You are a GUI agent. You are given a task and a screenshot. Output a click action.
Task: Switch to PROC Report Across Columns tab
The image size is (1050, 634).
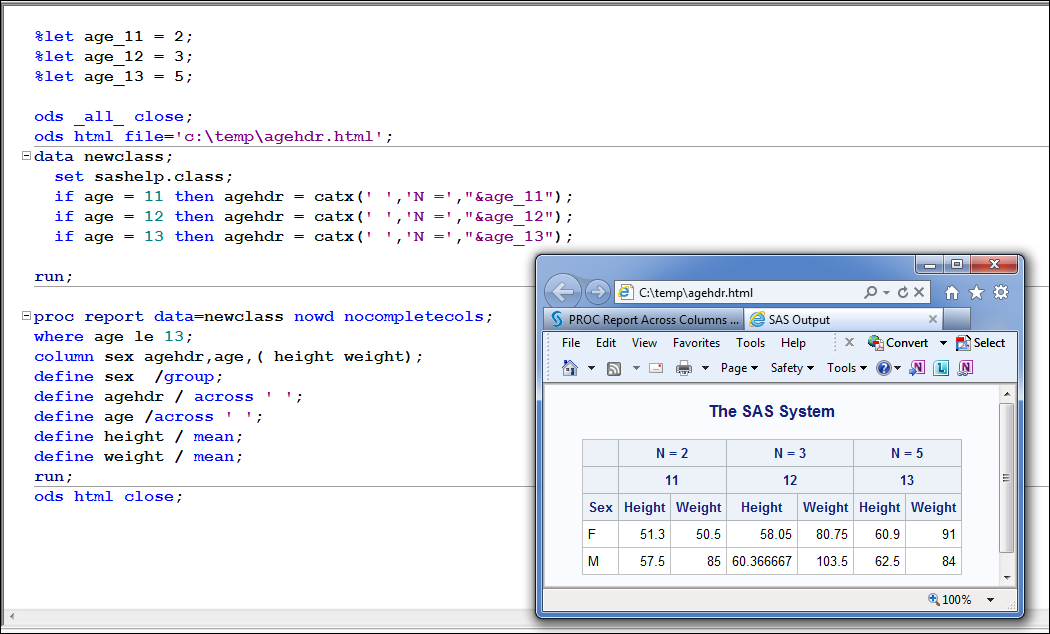(645, 320)
